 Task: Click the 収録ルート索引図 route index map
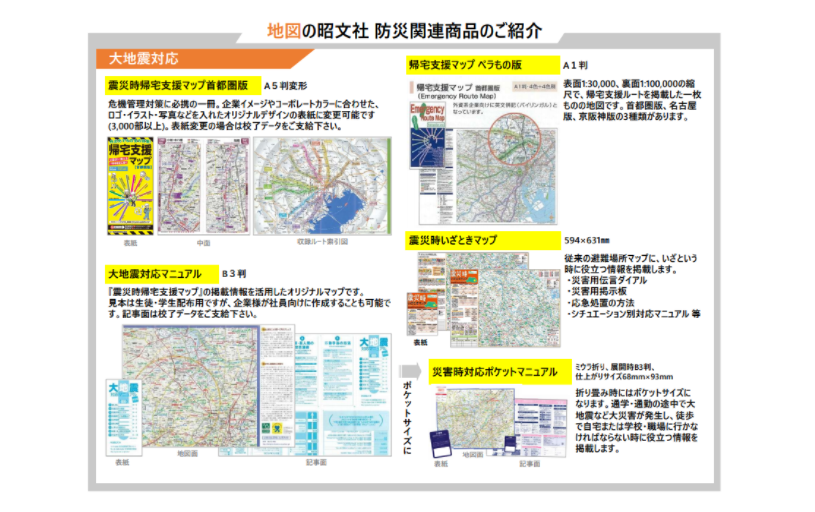point(322,186)
